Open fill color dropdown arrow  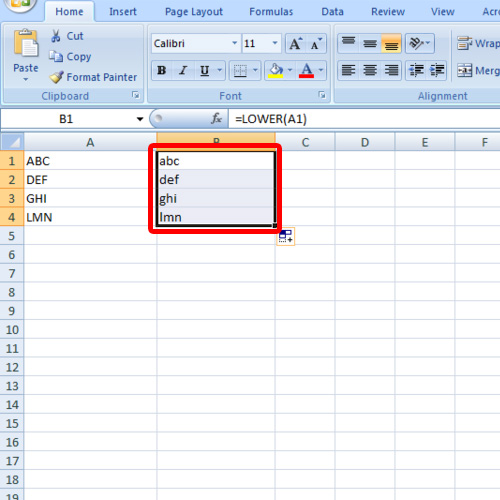pyautogui.click(x=290, y=70)
